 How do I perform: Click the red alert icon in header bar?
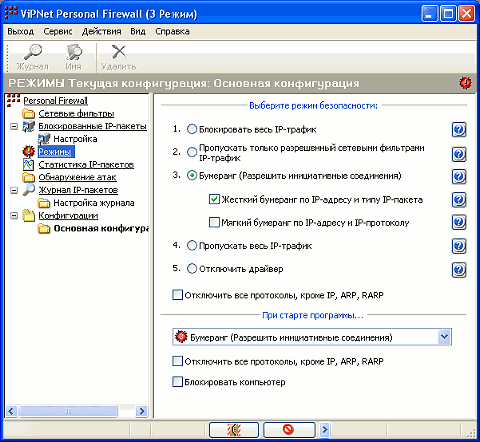[x=465, y=83]
